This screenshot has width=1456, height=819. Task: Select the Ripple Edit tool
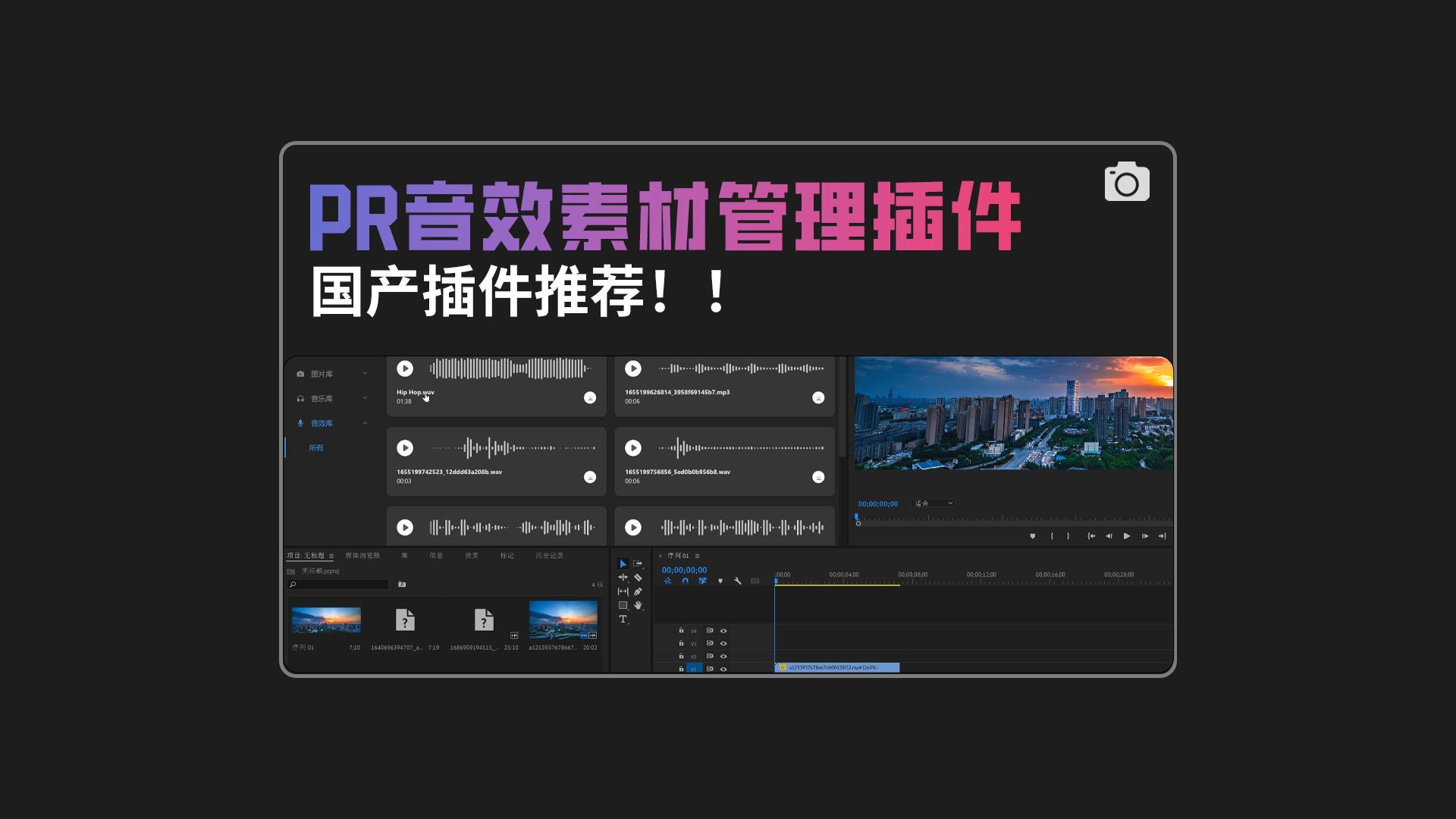pyautogui.click(x=623, y=577)
